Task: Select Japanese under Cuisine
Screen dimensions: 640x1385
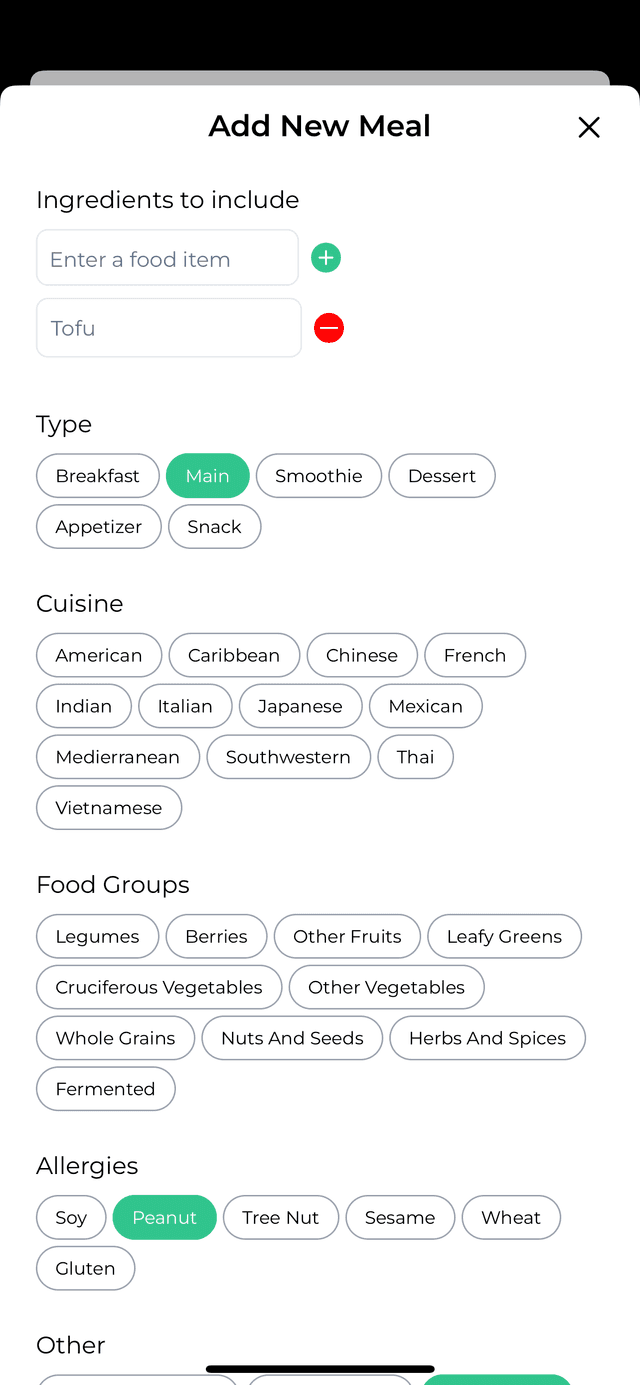Action: 300,705
